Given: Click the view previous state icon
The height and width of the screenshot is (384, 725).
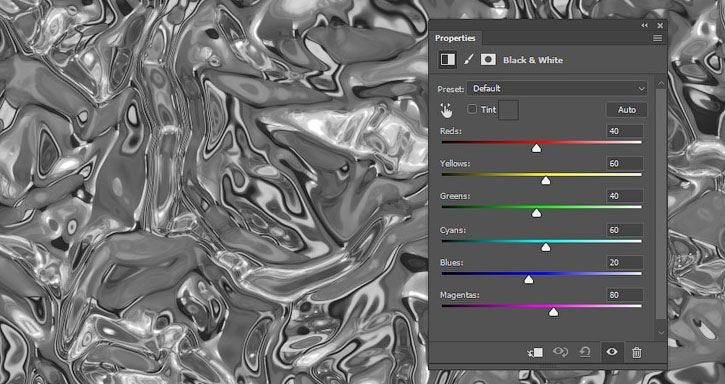Looking at the screenshot, I should [x=560, y=353].
